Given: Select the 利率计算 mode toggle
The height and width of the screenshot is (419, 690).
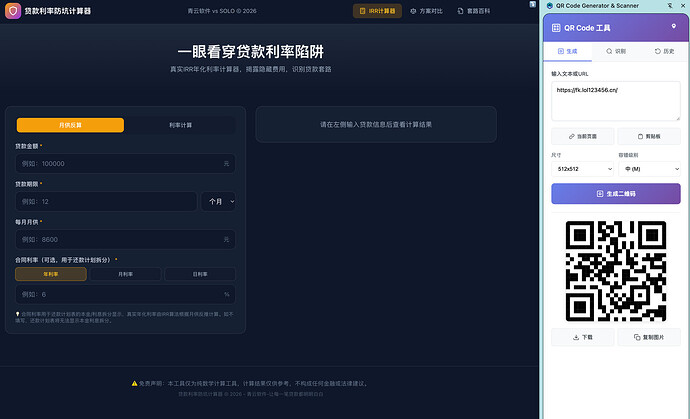Looking at the screenshot, I should [x=180, y=125].
